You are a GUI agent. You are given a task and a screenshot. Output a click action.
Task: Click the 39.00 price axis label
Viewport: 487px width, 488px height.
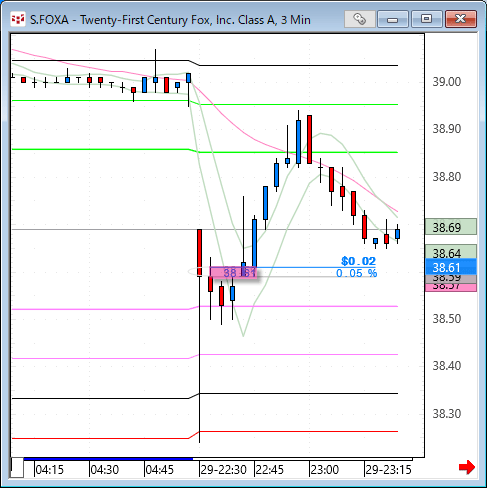tap(447, 82)
